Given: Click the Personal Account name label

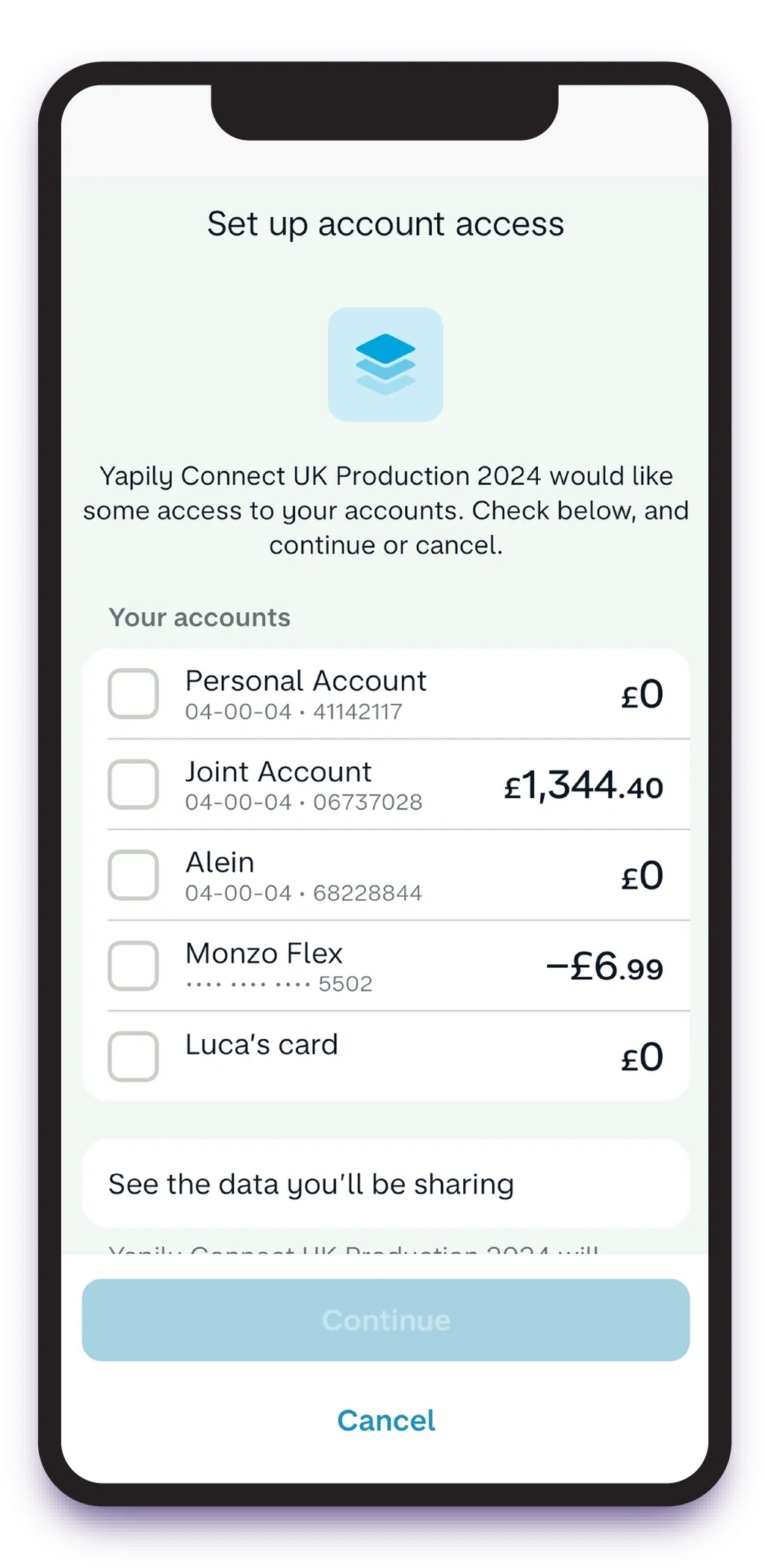Looking at the screenshot, I should (x=306, y=681).
